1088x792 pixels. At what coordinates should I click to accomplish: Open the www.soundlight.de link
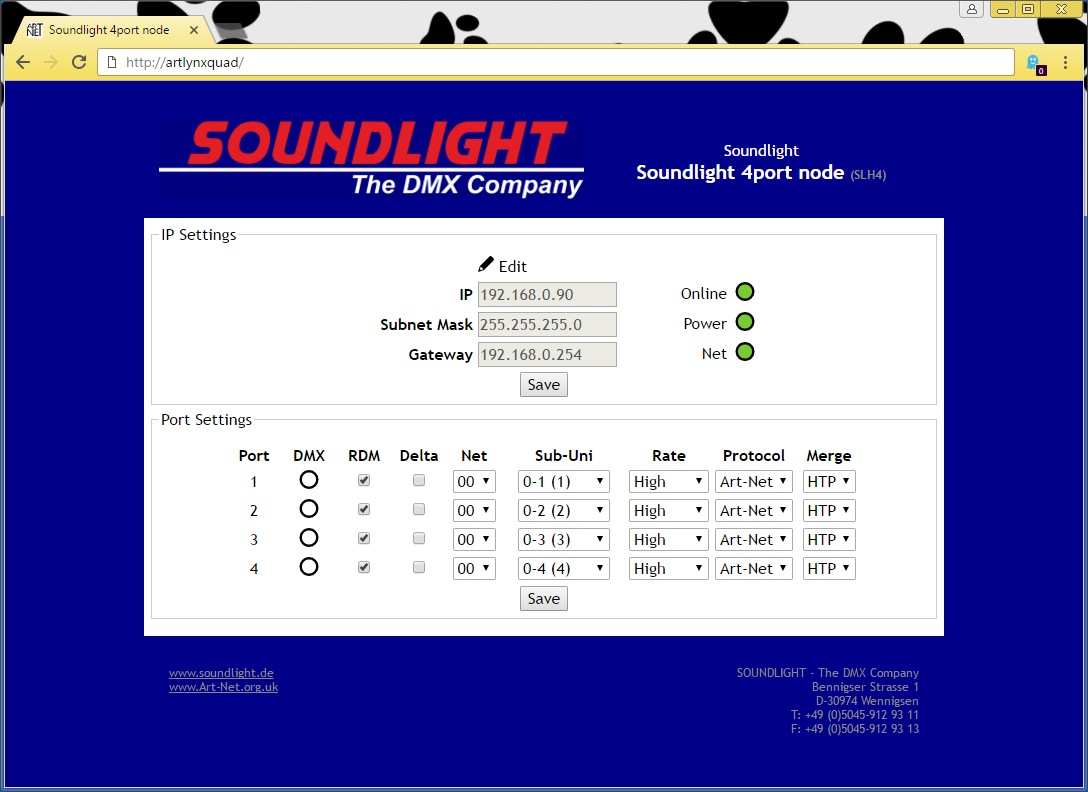click(221, 673)
